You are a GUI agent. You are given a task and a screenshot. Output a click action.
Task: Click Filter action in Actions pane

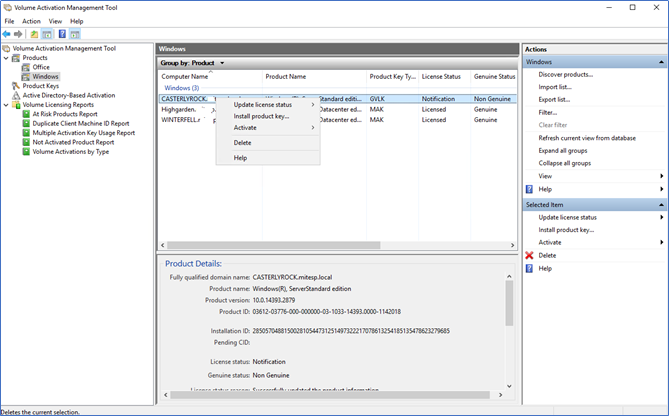(547, 113)
